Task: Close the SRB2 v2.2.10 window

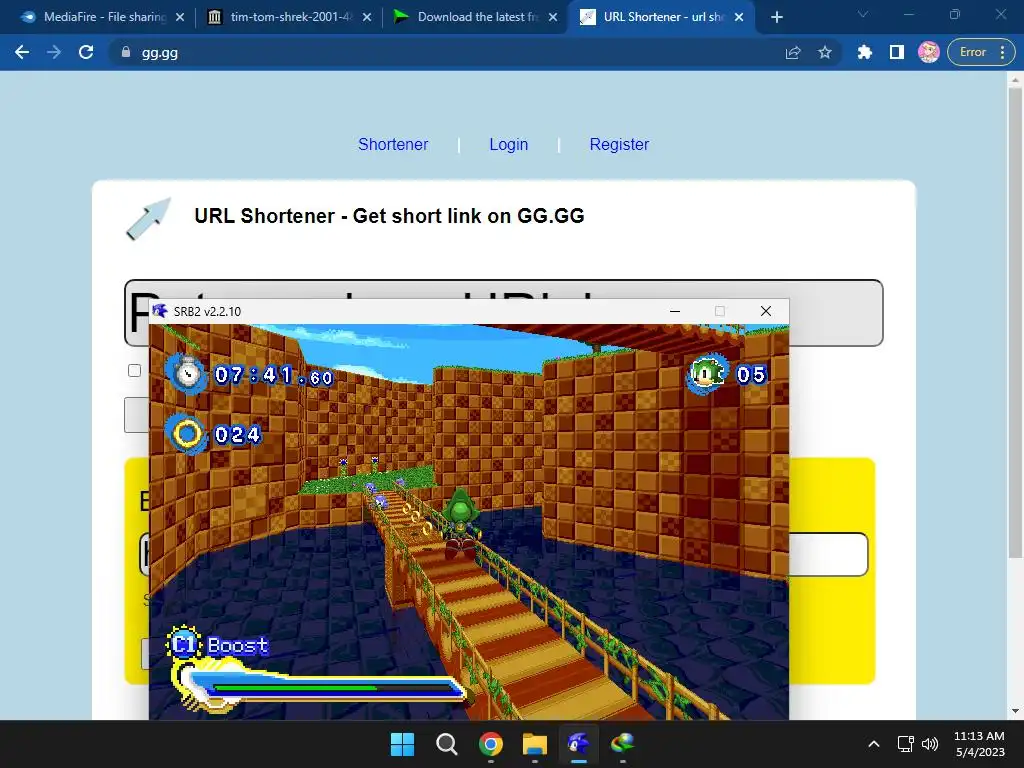Action: pos(766,312)
